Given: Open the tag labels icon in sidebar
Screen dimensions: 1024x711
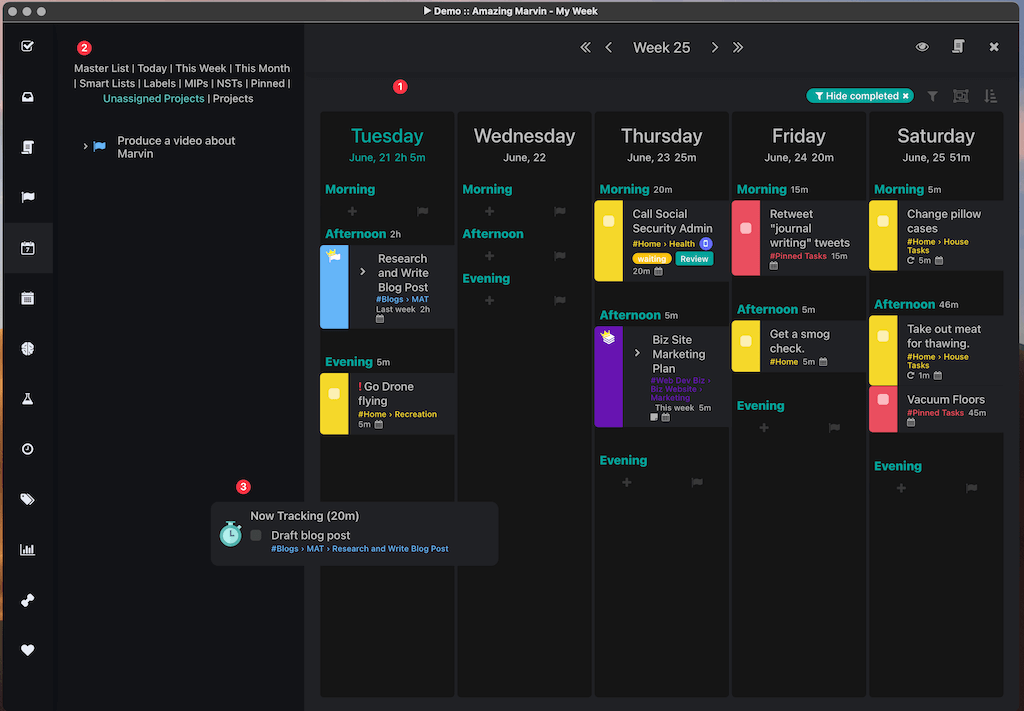Looking at the screenshot, I should 28,500.
